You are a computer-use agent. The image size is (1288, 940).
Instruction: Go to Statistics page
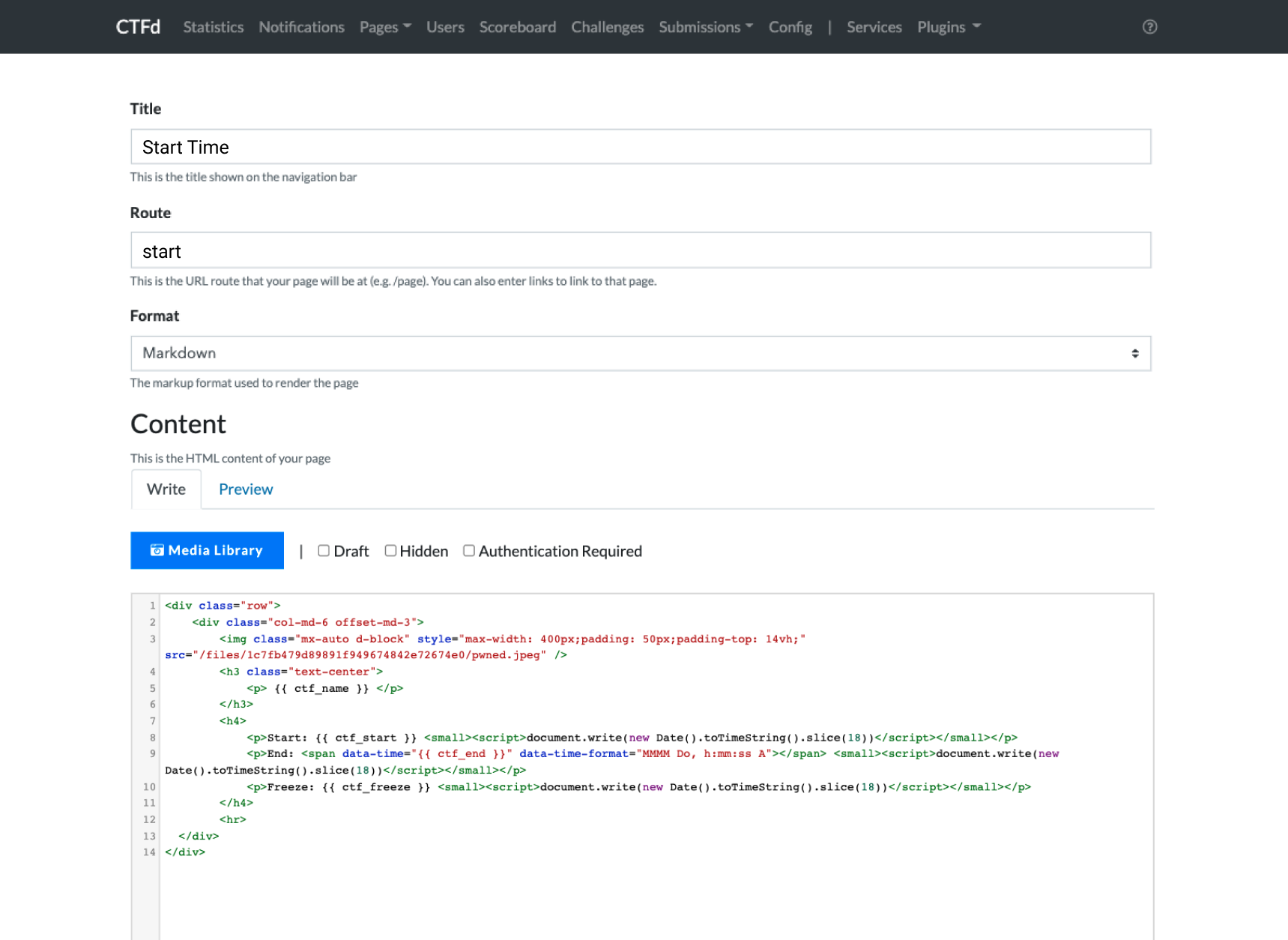pos(214,27)
